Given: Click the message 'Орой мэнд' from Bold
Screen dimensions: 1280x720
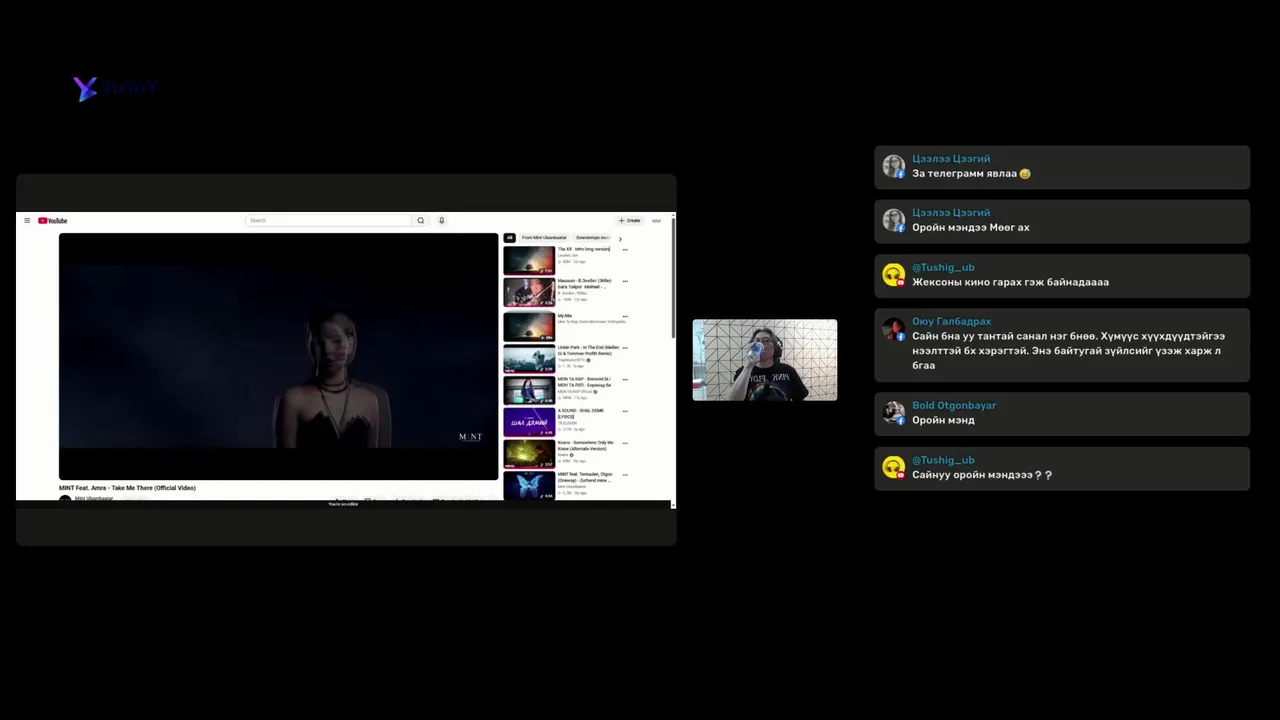Looking at the screenshot, I should coord(943,420).
